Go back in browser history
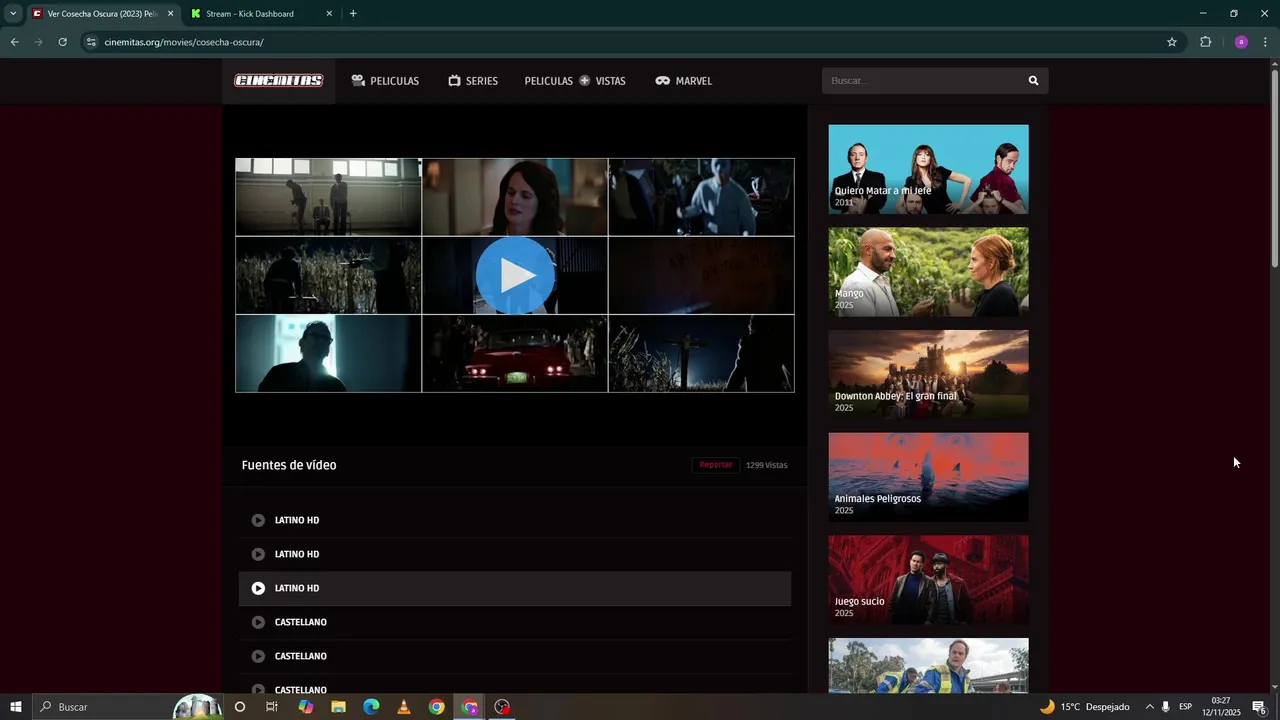The height and width of the screenshot is (720, 1280). [x=14, y=42]
